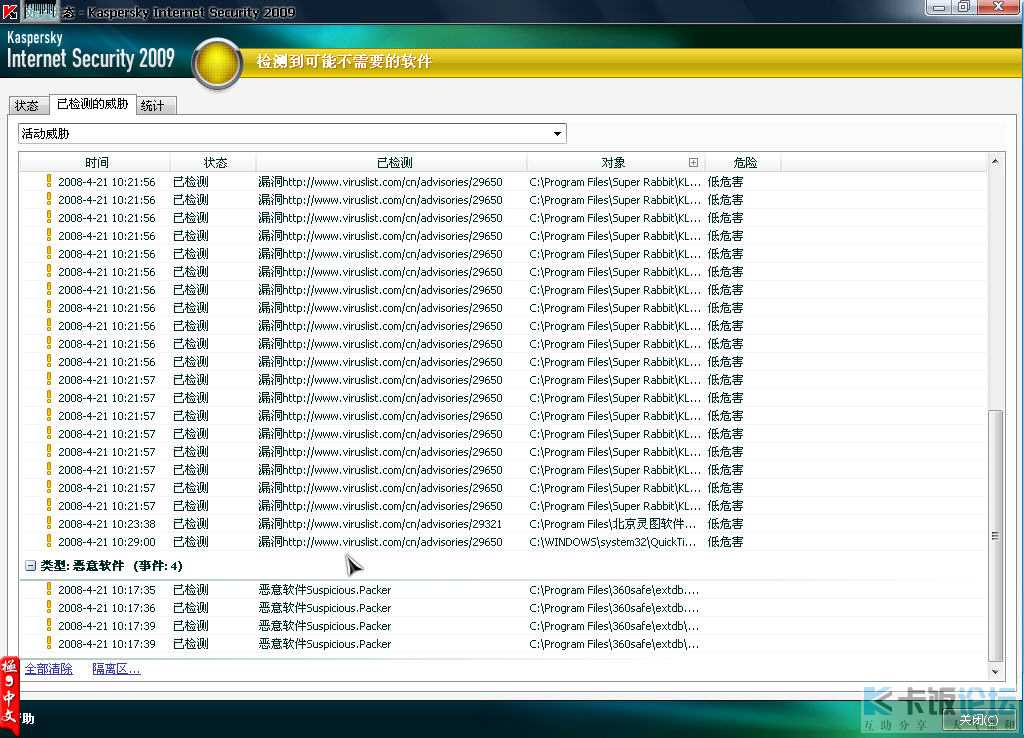The height and width of the screenshot is (738, 1024).
Task: Click the 全部清除 link
Action: click(49, 669)
